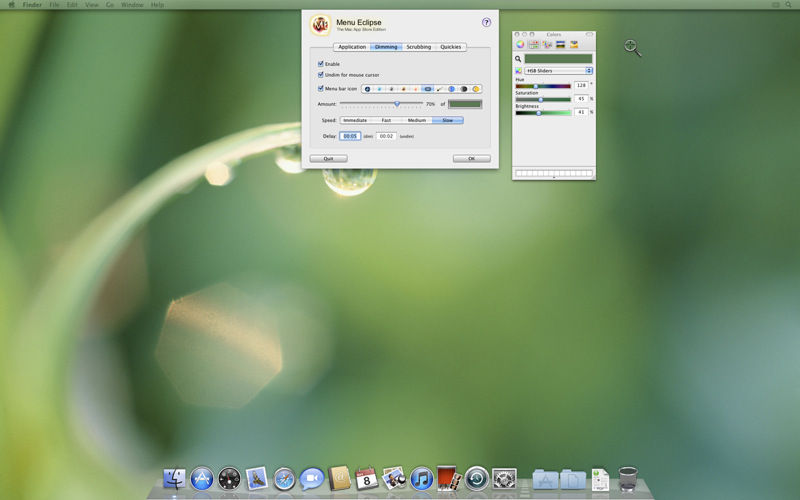Open the Finder menu in menu bar

pos(32,5)
